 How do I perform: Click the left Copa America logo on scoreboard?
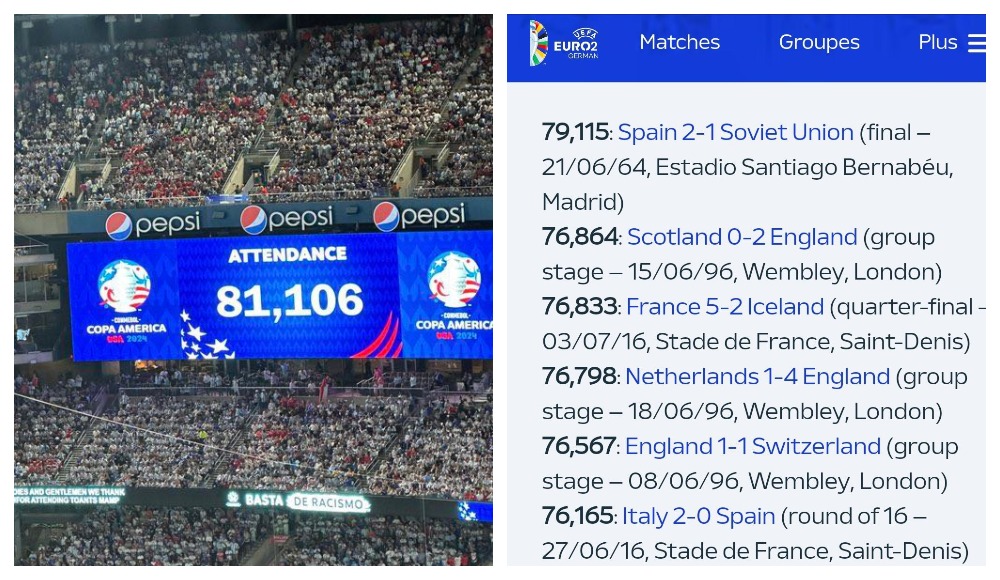(x=126, y=301)
